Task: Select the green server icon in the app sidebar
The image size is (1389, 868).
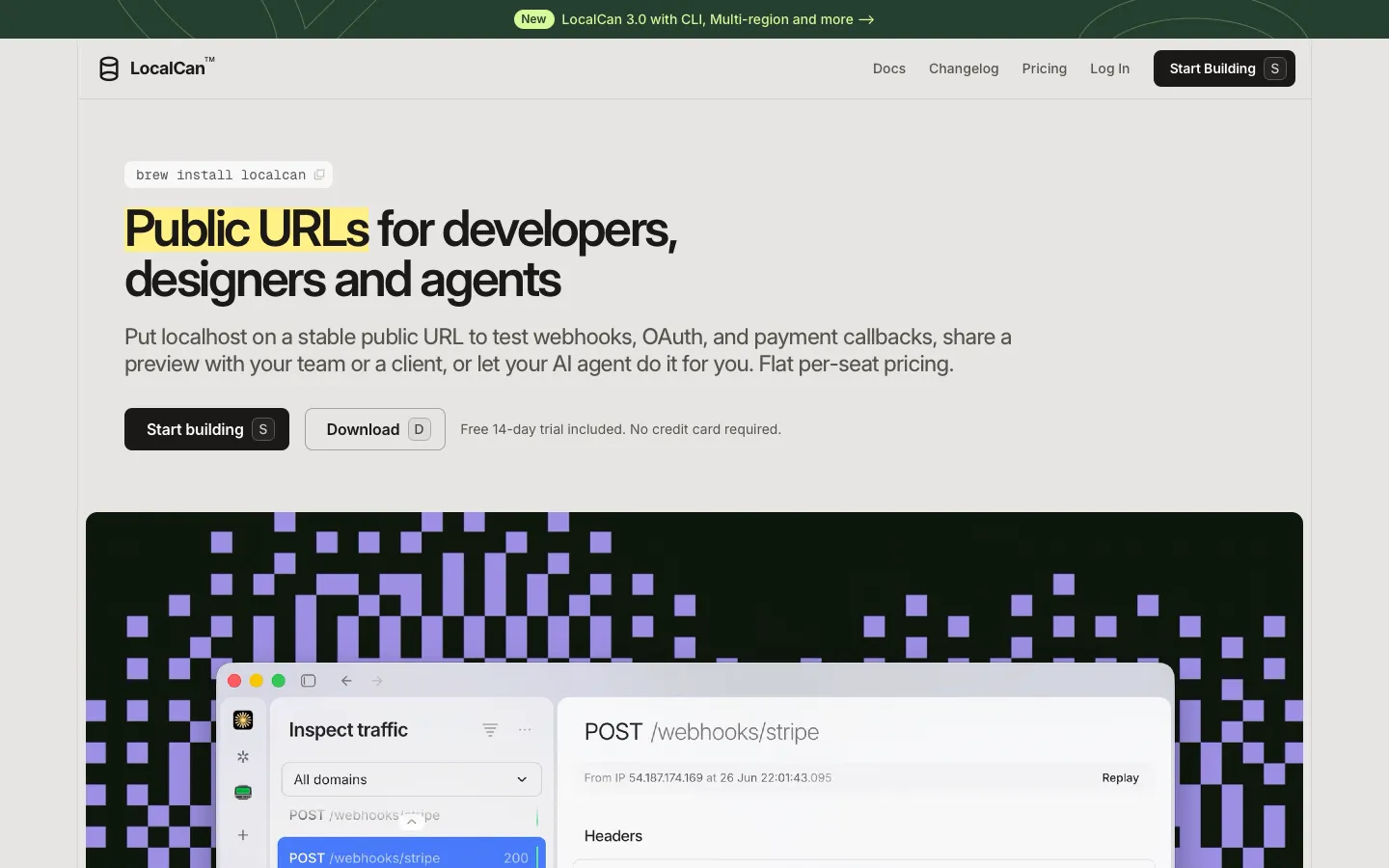Action: 243,793
